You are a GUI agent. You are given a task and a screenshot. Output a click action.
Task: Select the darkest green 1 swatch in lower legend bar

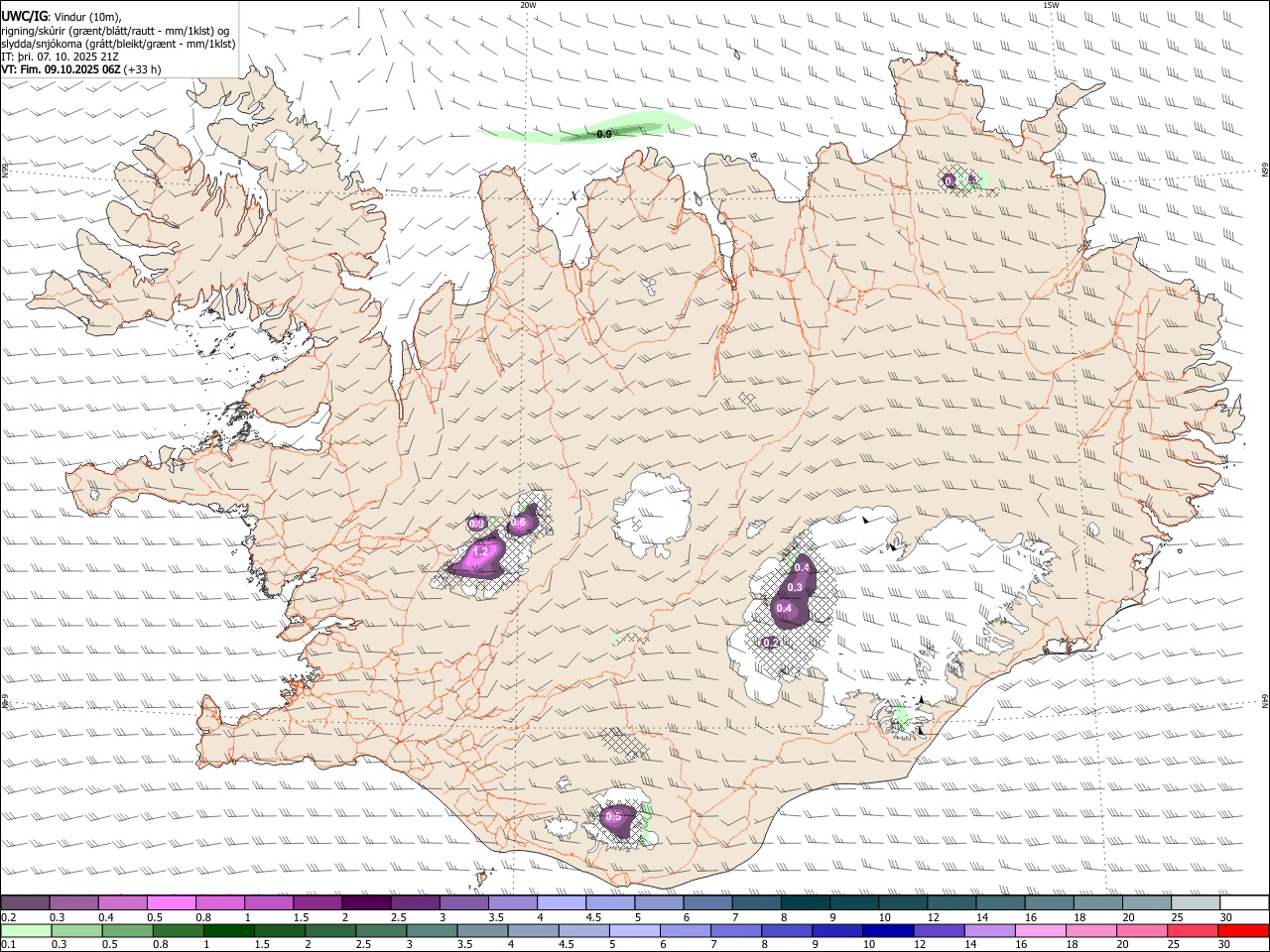(x=228, y=930)
